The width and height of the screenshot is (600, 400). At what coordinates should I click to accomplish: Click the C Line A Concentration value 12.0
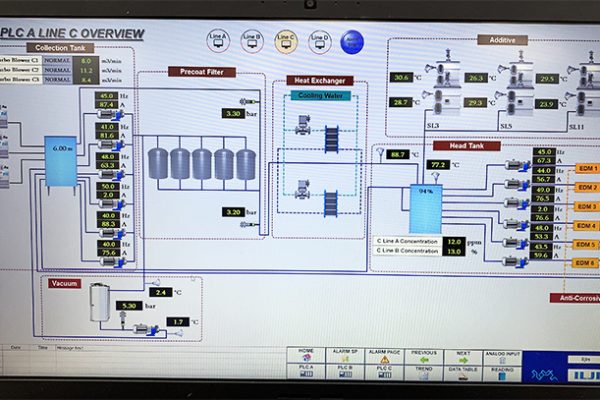(x=454, y=242)
